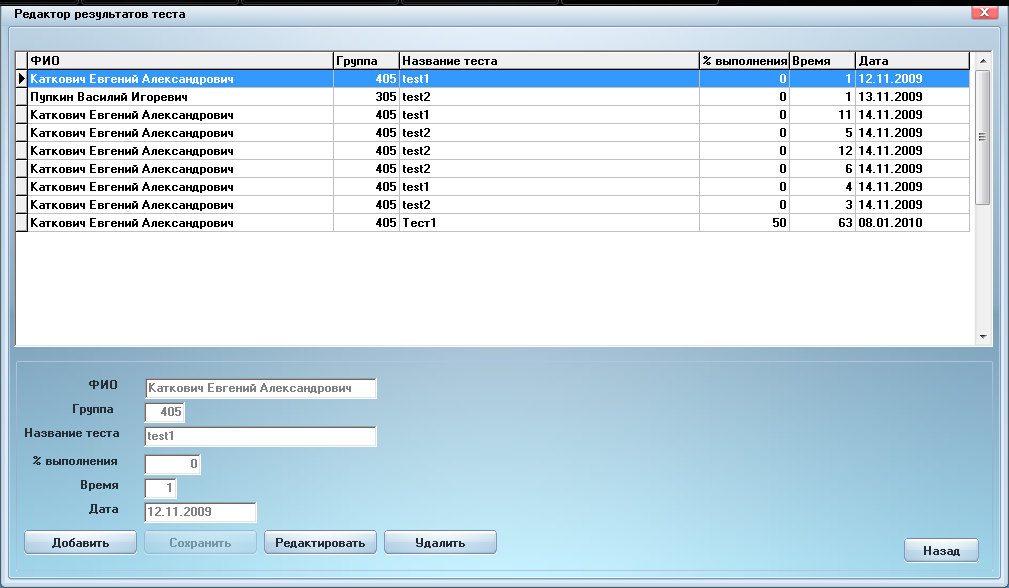
Task: Select the % выполнения column header
Action: tap(745, 60)
